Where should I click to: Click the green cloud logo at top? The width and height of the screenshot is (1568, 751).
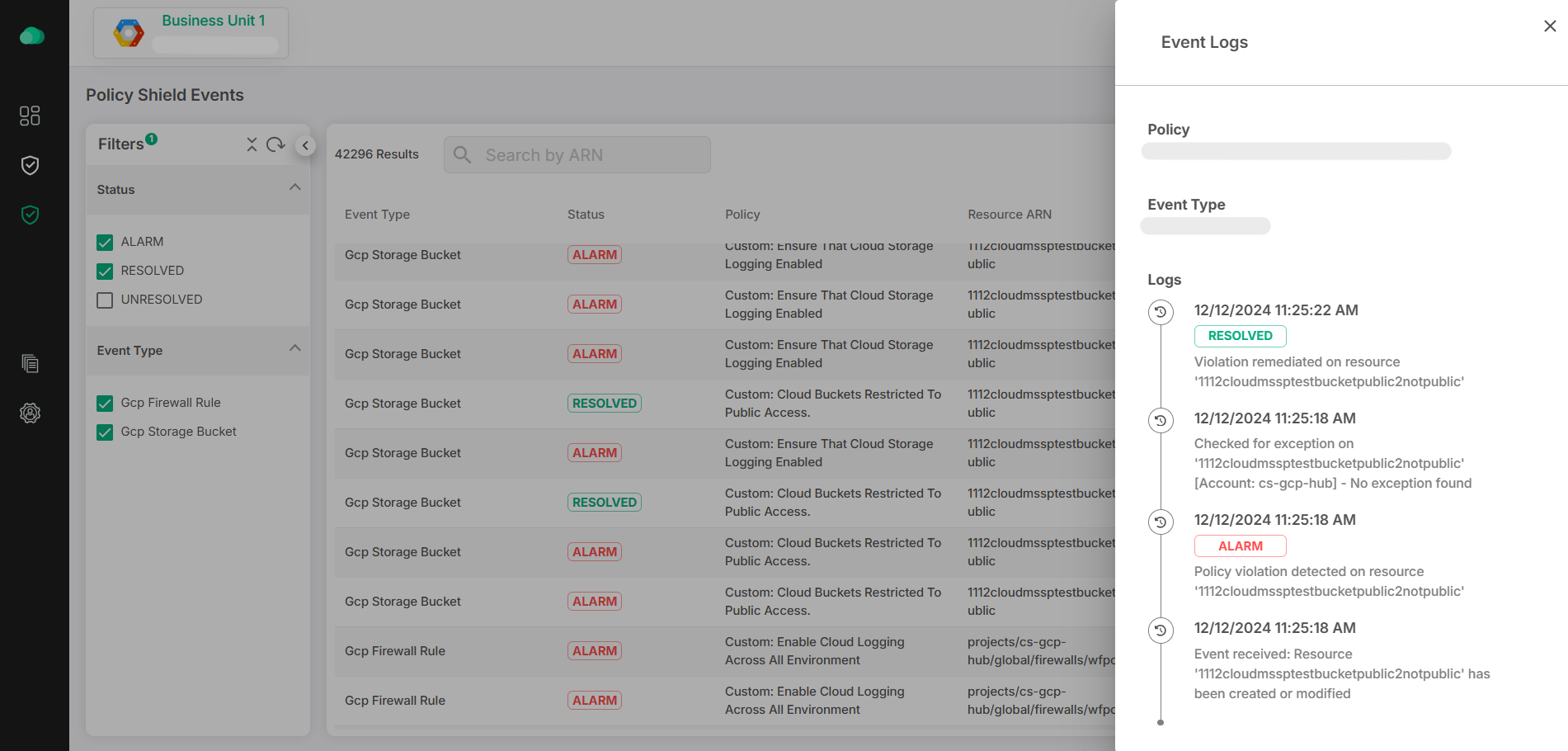click(x=31, y=36)
